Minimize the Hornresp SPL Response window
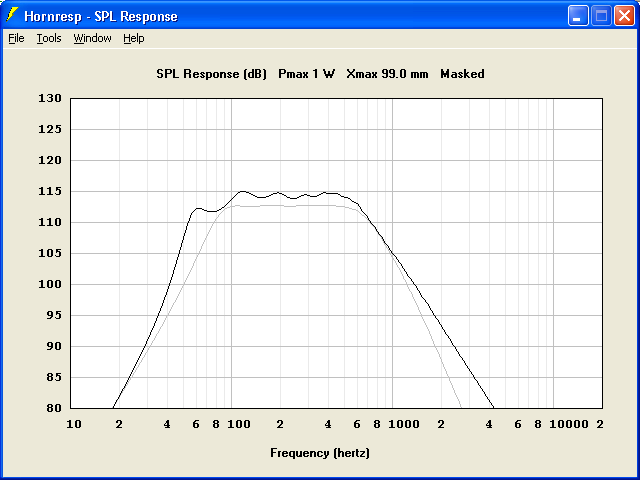Screen dimensions: 640x480 click(x=578, y=16)
